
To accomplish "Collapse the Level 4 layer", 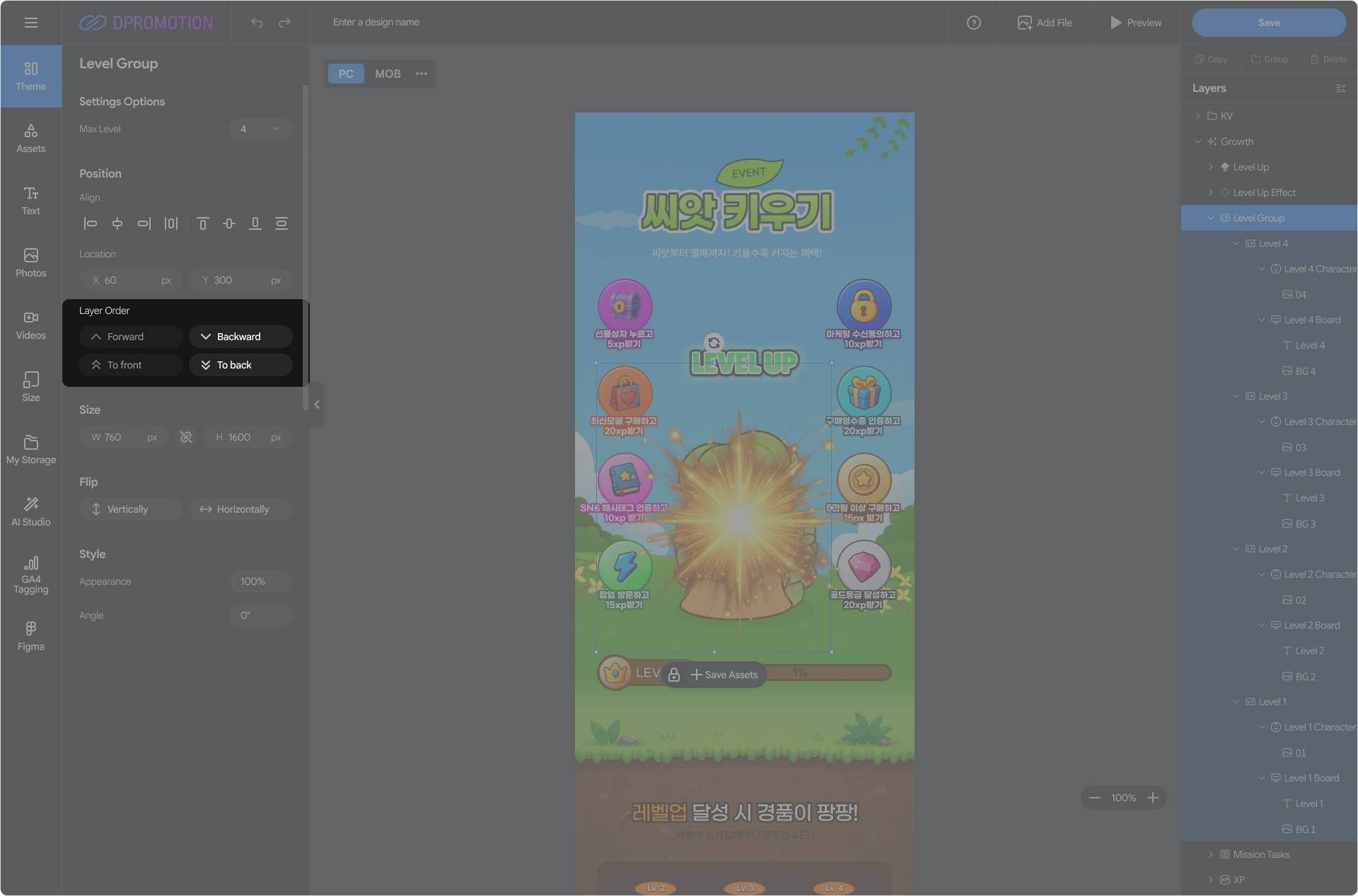I will 1236,243.
